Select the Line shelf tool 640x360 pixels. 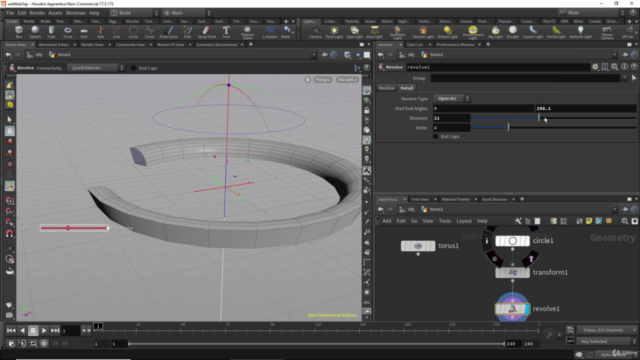[x=117, y=32]
